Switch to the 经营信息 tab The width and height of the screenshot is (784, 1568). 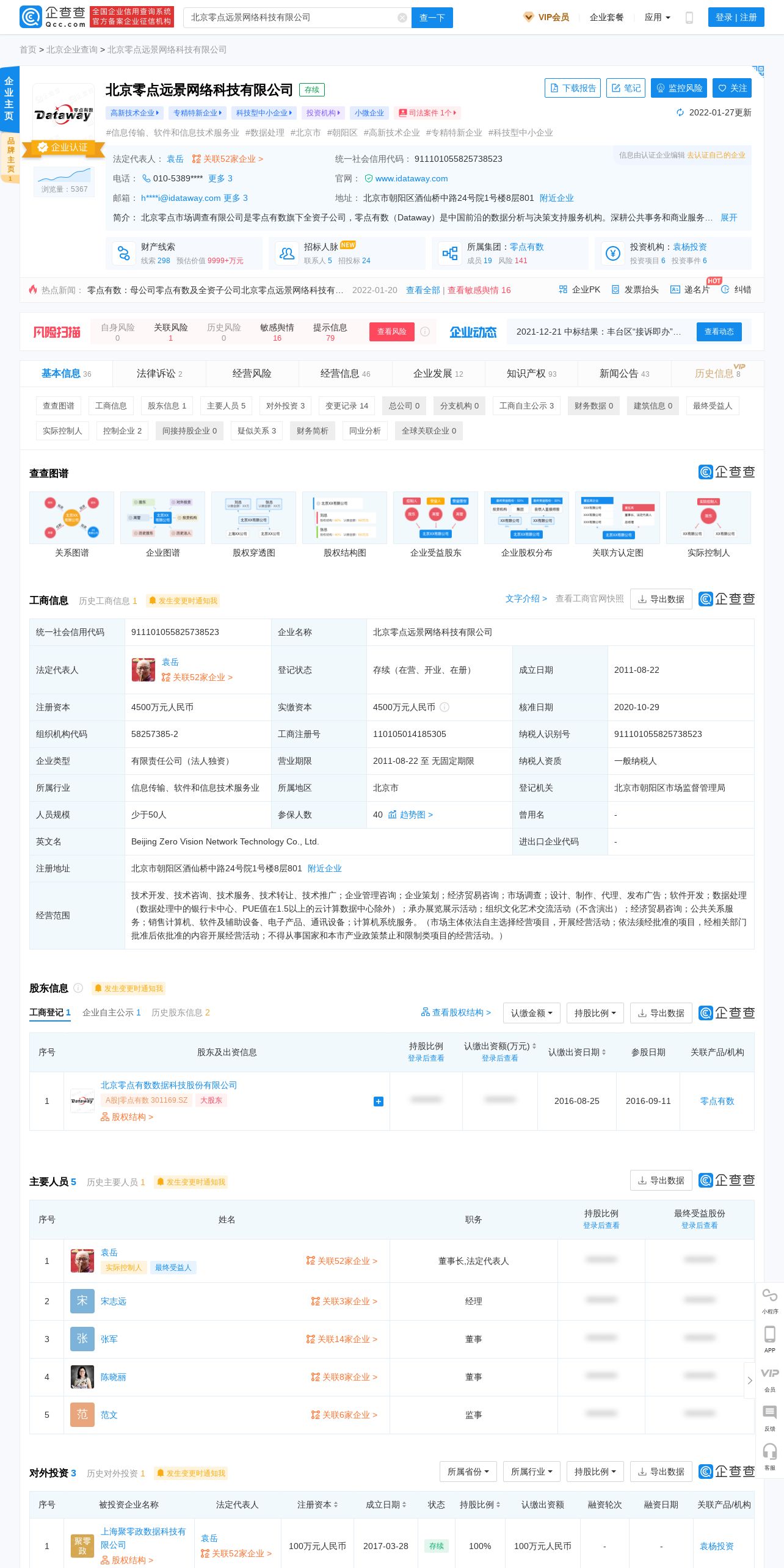click(346, 374)
